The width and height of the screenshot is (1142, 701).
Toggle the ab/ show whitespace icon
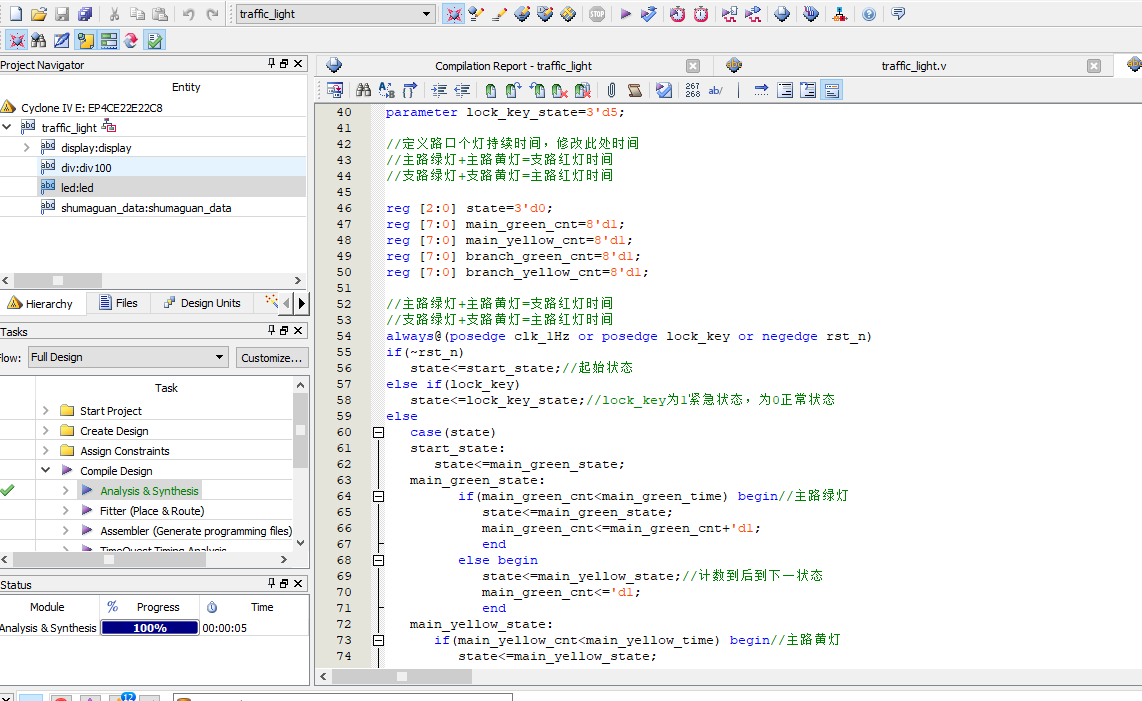pyautogui.click(x=716, y=90)
